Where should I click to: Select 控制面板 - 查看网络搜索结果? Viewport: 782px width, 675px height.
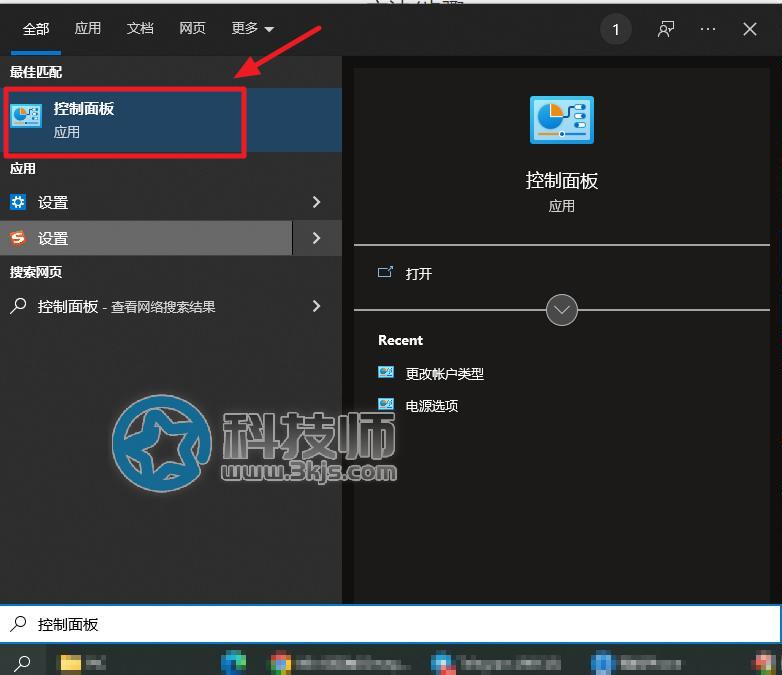tap(146, 306)
